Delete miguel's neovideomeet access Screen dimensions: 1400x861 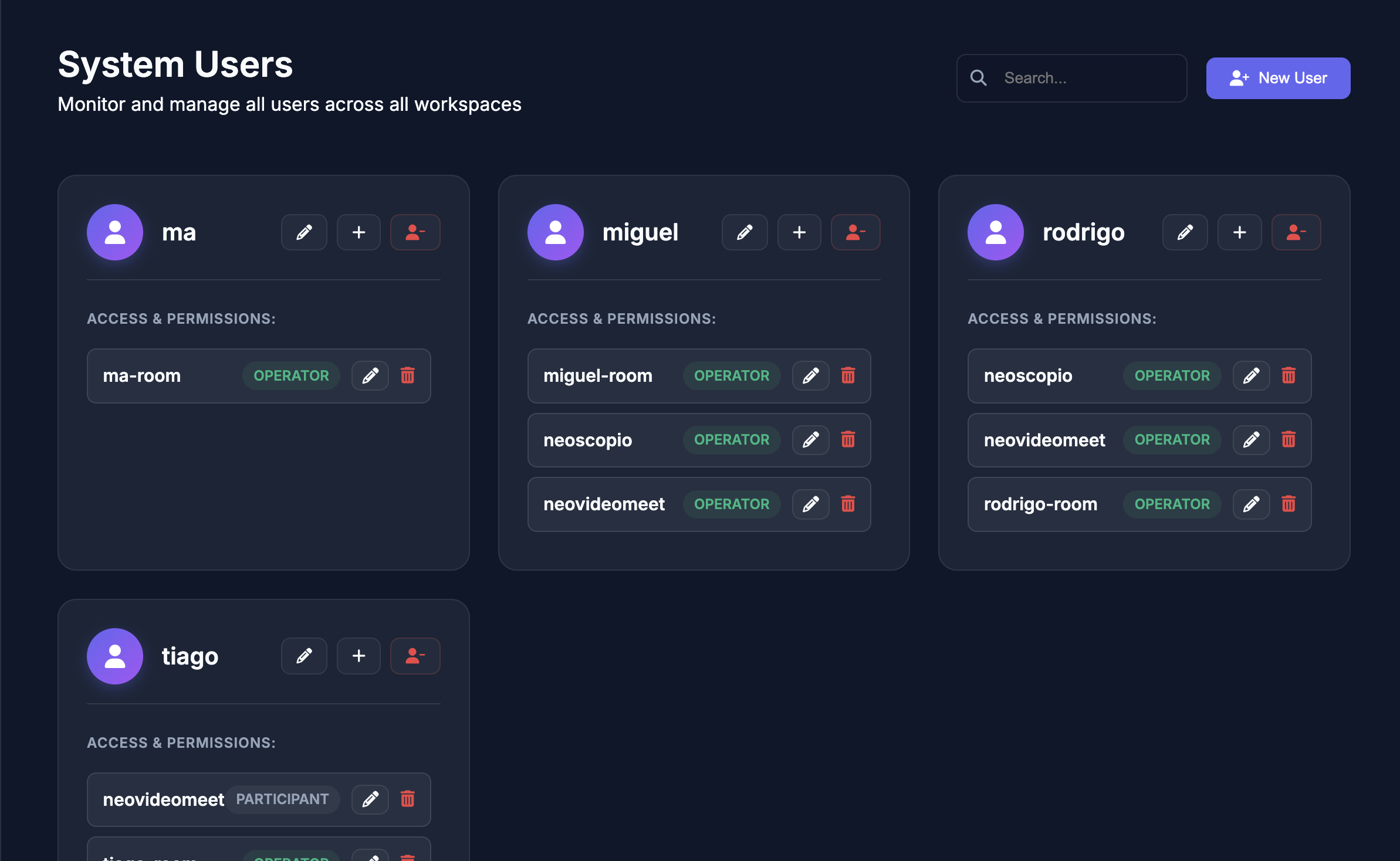coord(848,504)
